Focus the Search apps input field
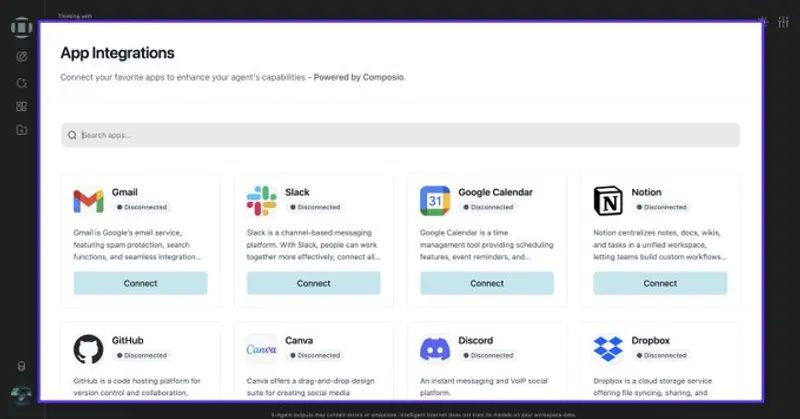 click(400, 135)
